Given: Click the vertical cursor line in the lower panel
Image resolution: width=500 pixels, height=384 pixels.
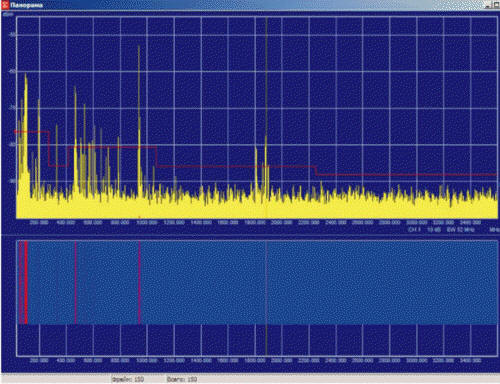Looking at the screenshot, I should point(266,297).
